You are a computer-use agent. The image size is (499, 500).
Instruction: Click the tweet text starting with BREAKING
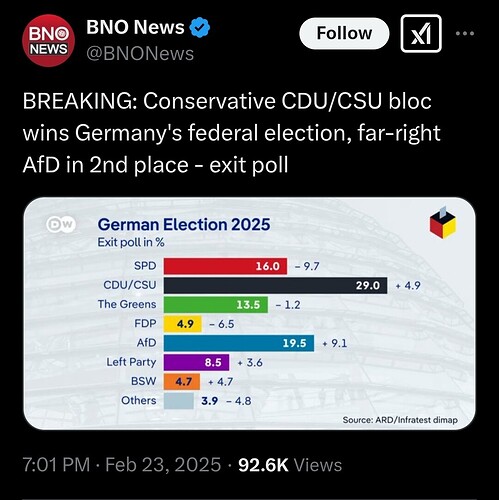point(232,133)
